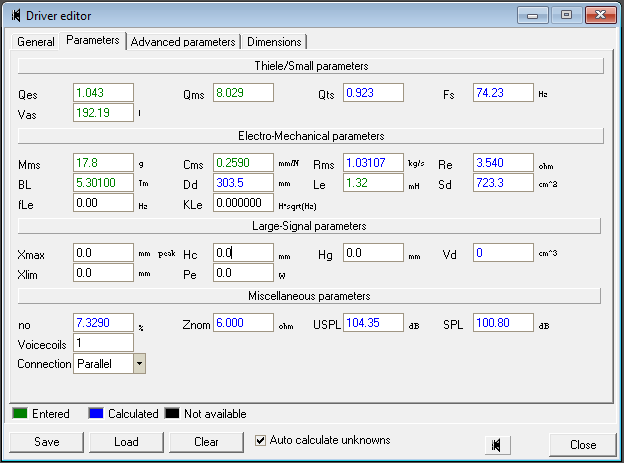Click the green Entered color swatch
This screenshot has width=624, height=463.
pos(20,414)
